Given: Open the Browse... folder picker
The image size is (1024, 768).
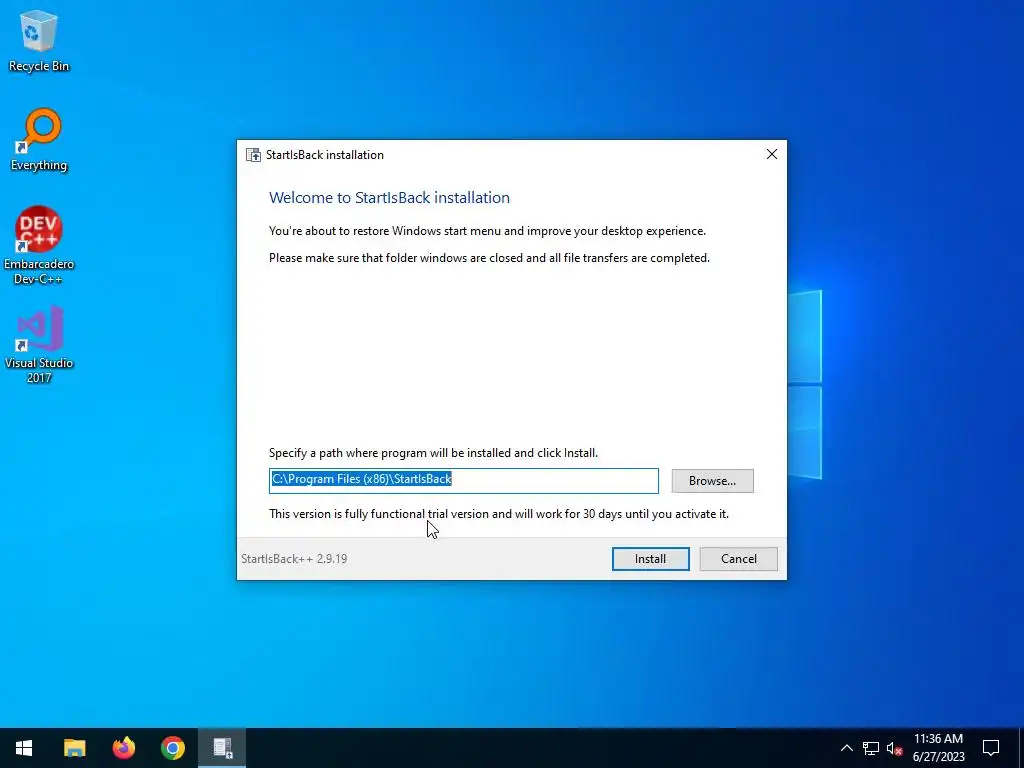Looking at the screenshot, I should tap(712, 481).
